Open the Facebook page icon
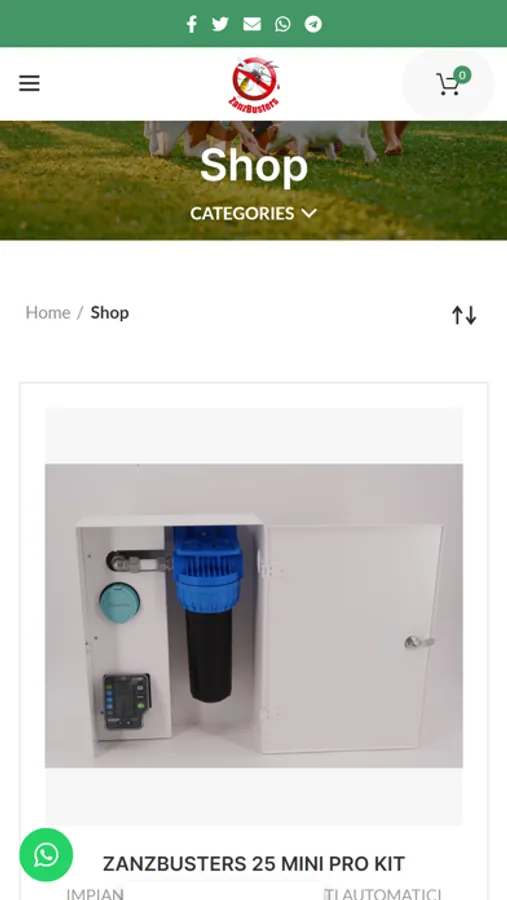Viewport: 507px width, 900px height. tap(192, 24)
